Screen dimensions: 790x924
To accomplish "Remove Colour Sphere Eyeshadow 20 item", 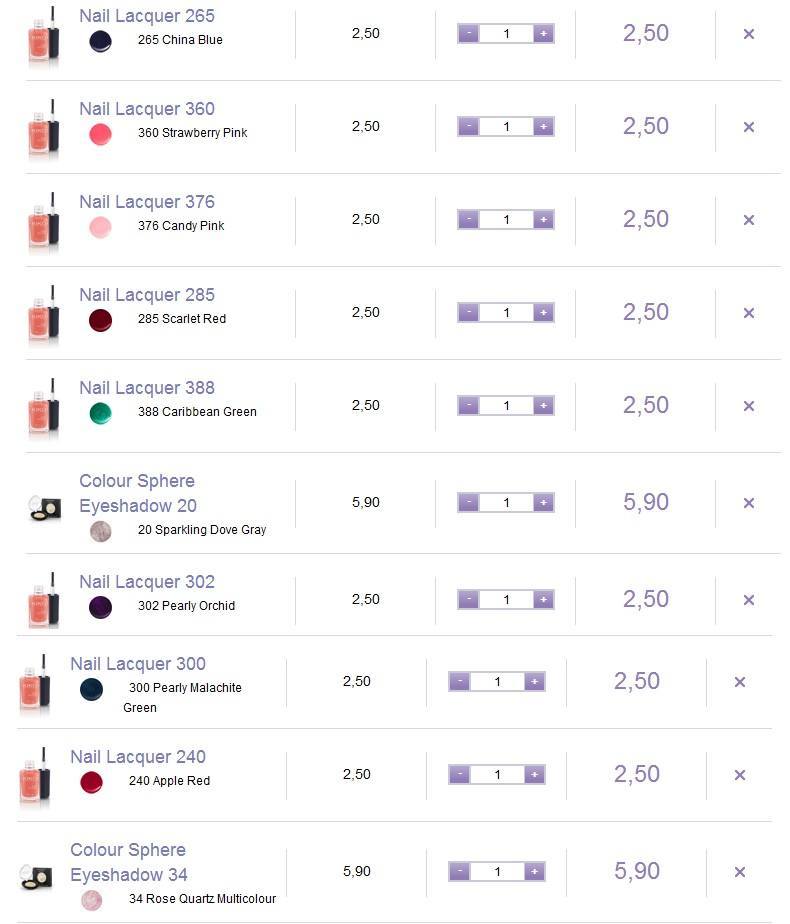I will [x=748, y=503].
